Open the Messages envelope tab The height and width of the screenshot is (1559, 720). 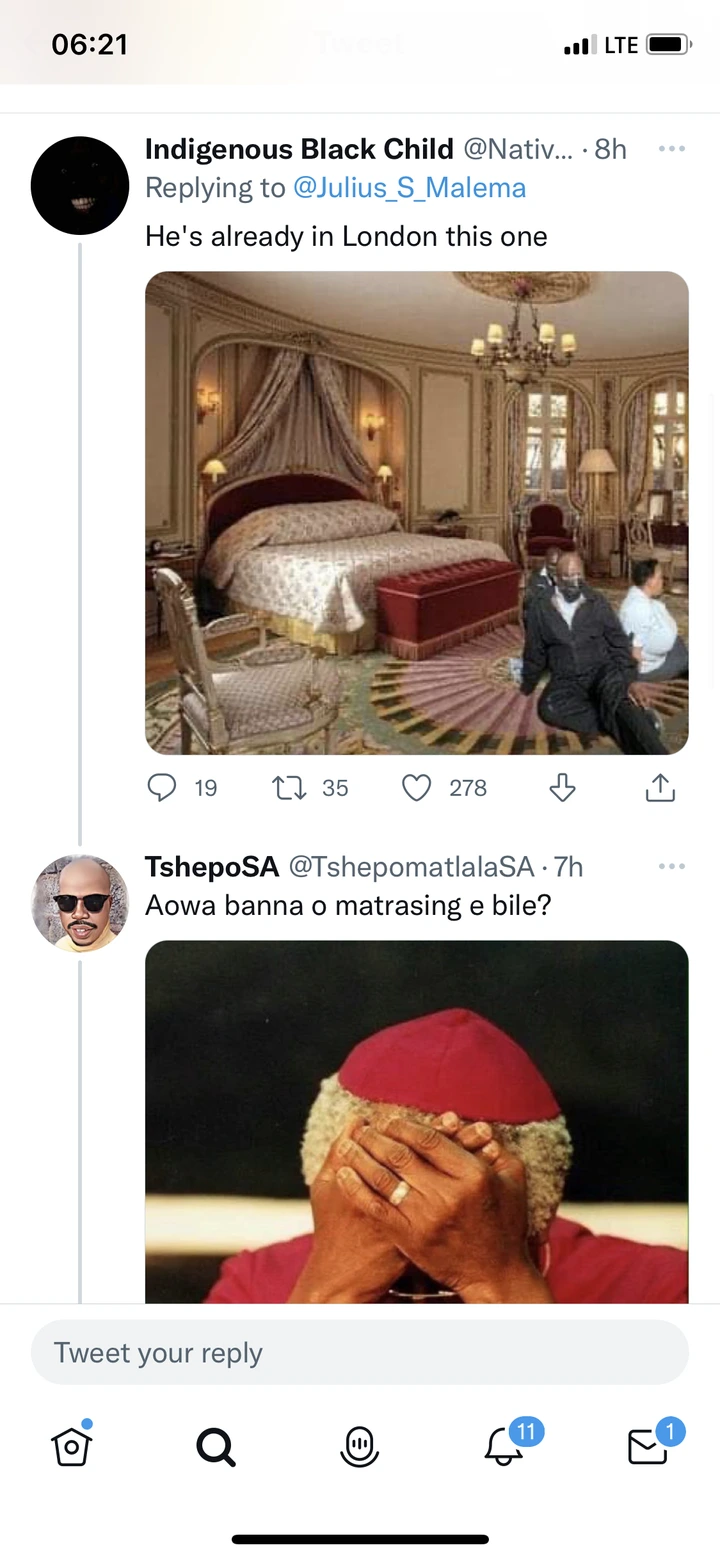tap(648, 1445)
